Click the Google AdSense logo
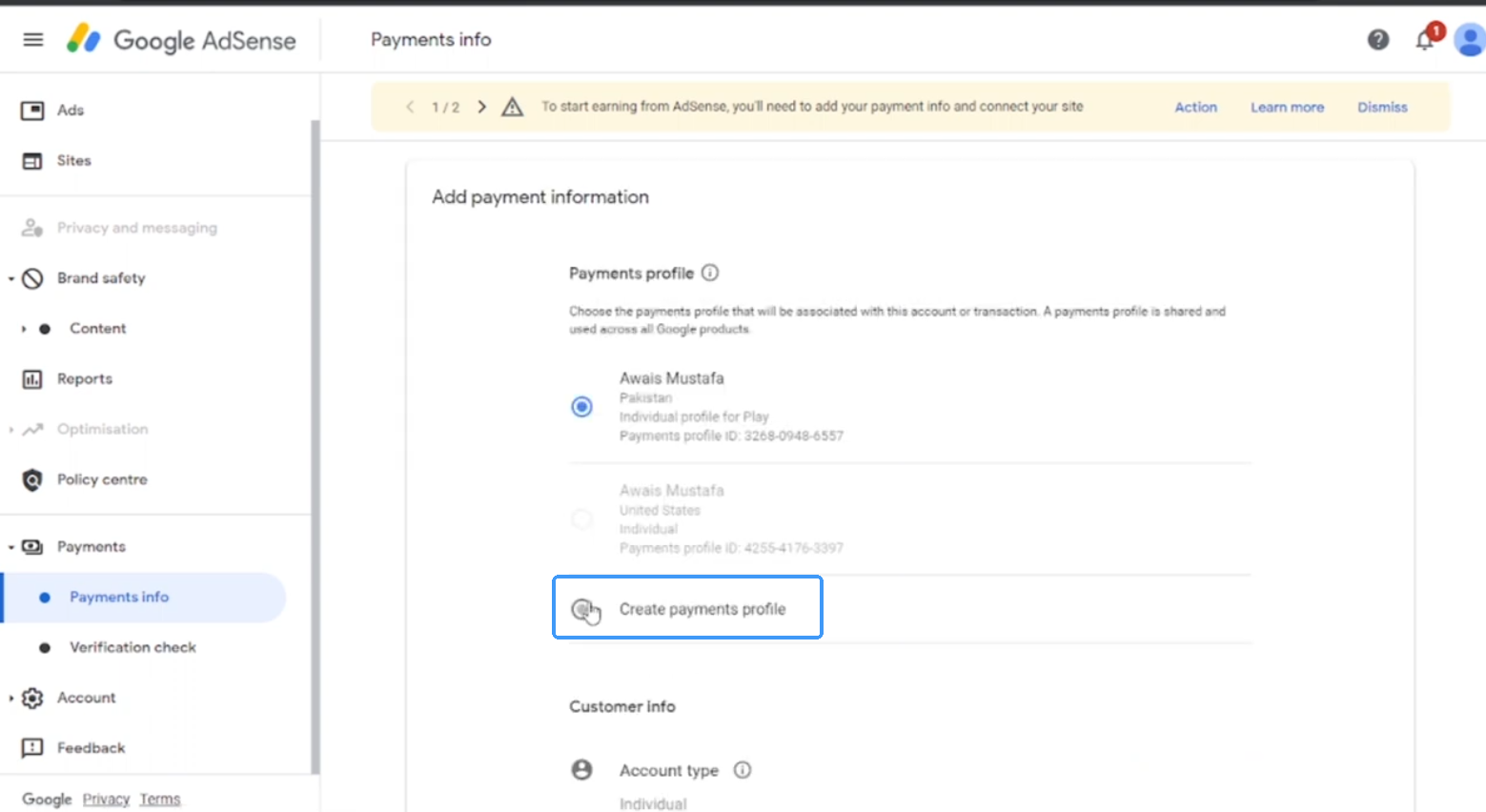This screenshot has width=1486, height=812. [181, 39]
